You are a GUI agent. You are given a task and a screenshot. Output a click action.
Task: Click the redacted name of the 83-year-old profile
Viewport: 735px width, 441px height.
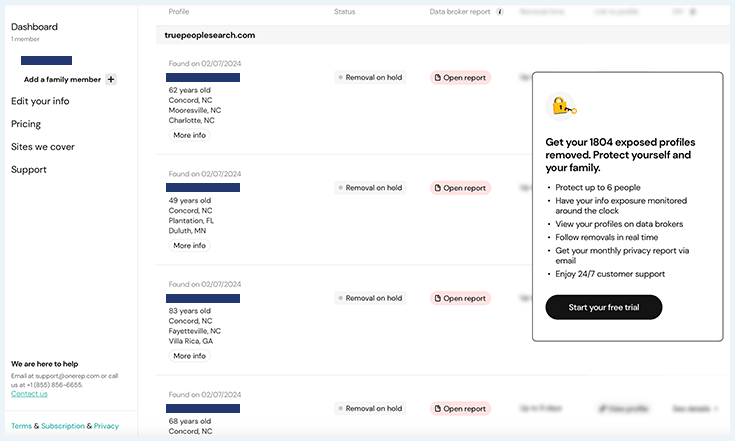pos(203,299)
